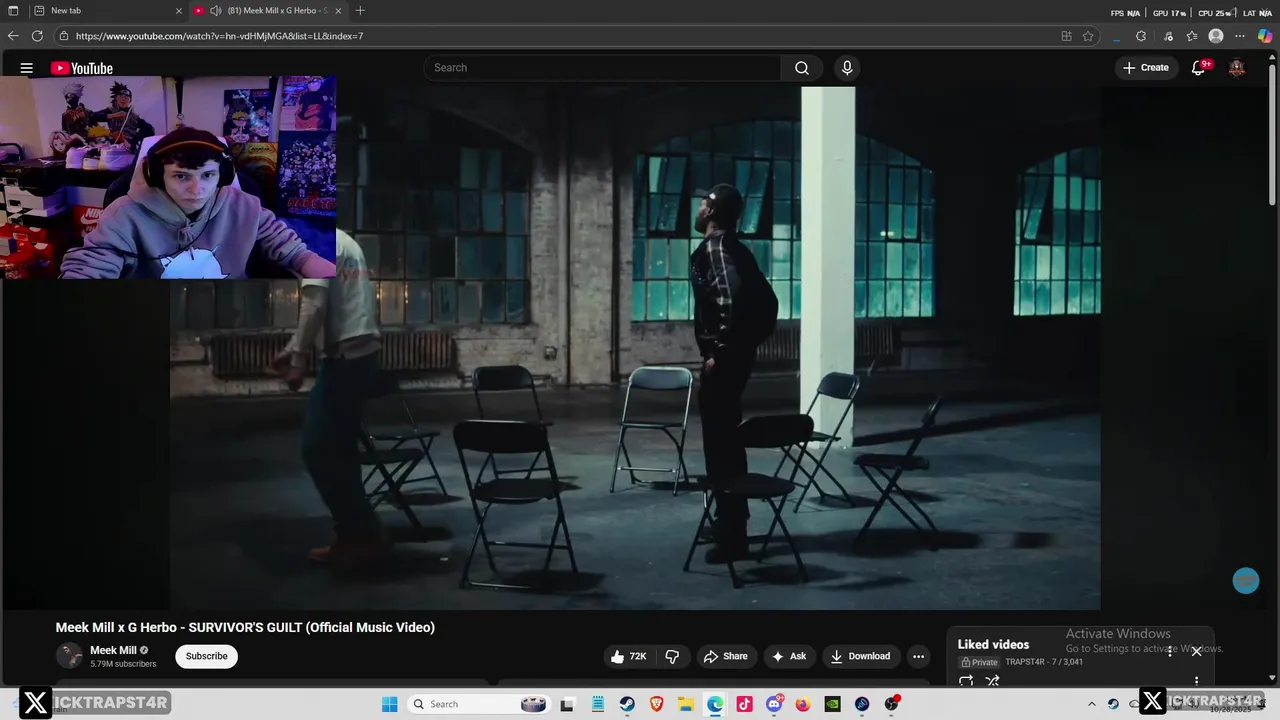This screenshot has height=720, width=1280.
Task: Refresh the YouTube page
Action: (x=37, y=36)
